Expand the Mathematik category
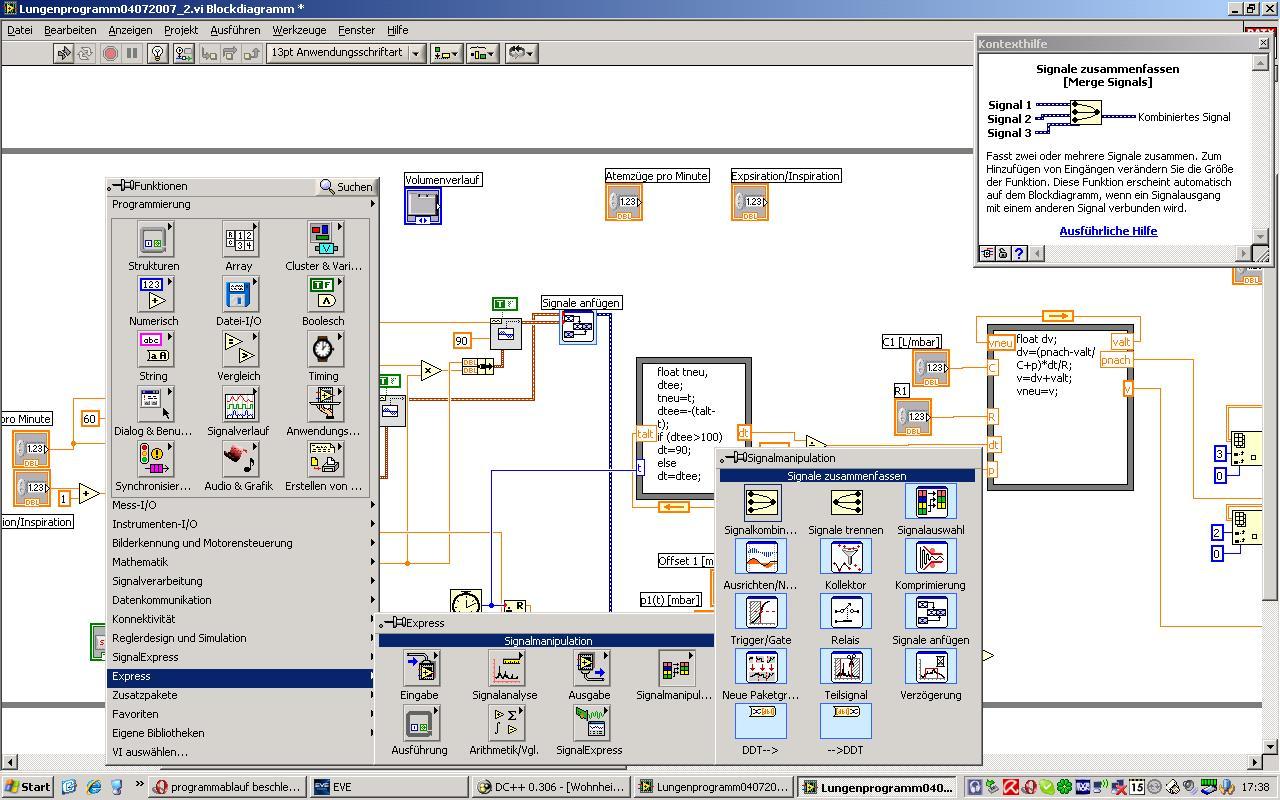This screenshot has width=1280, height=800. 242,562
